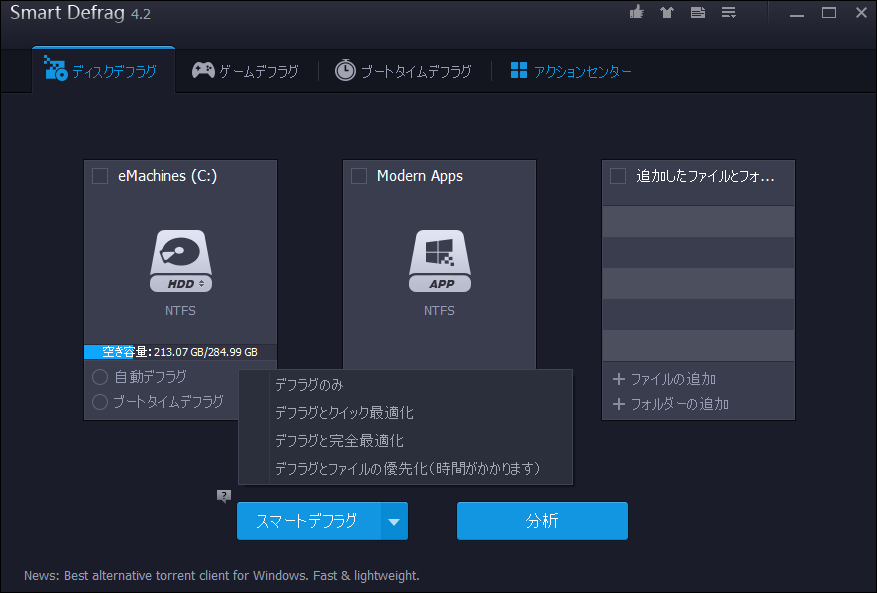Close the Smart Defrag window
This screenshot has height=593, width=877.
pos(861,12)
